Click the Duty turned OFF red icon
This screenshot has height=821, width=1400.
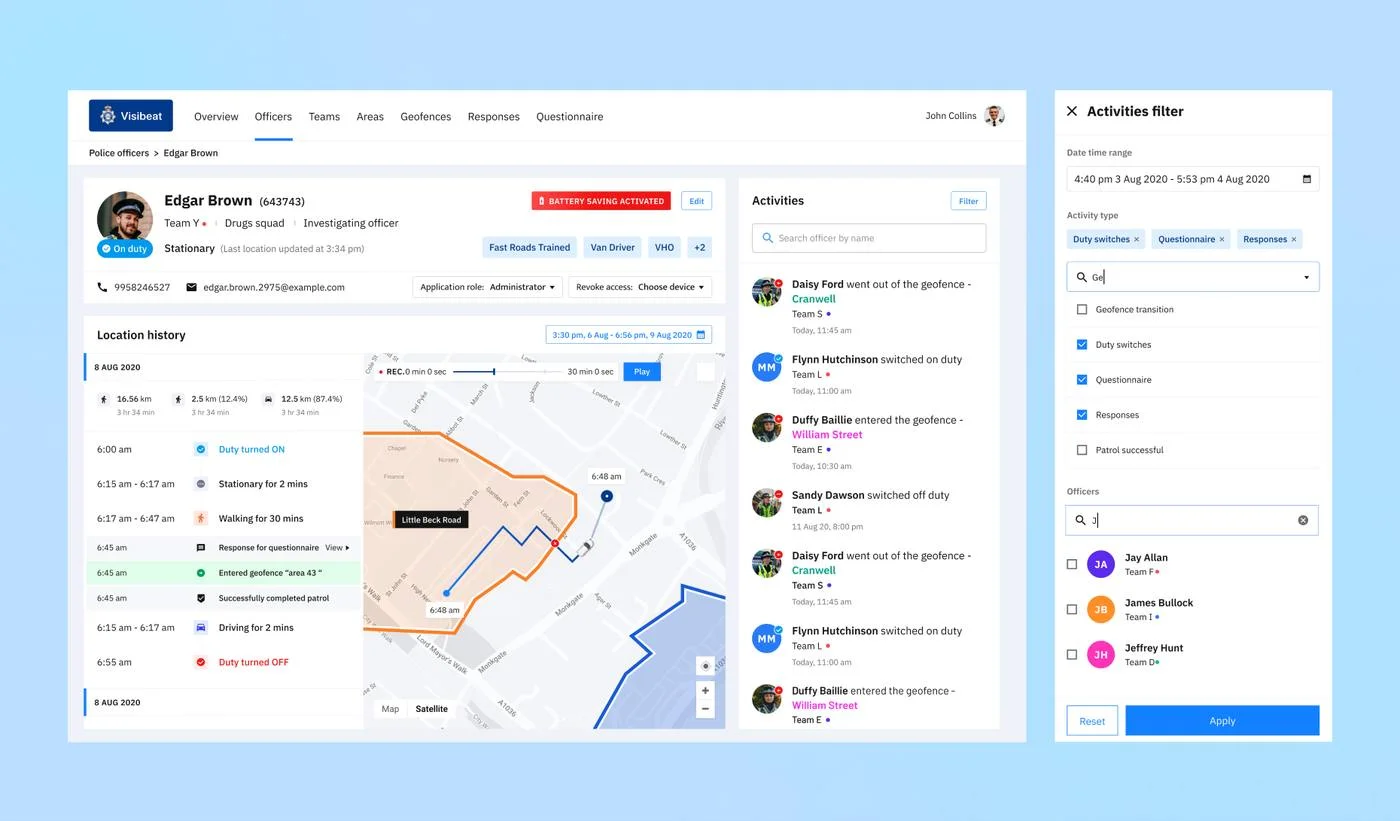pos(201,662)
